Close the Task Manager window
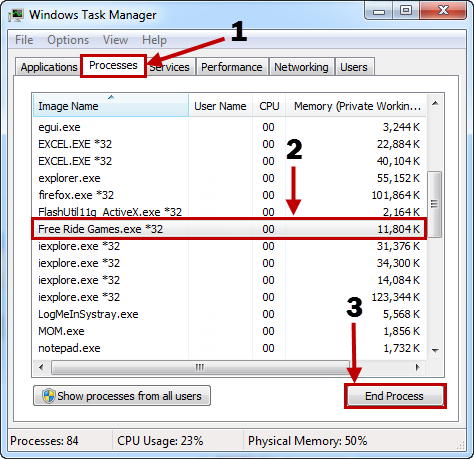This screenshot has width=474, height=459. coord(443,11)
